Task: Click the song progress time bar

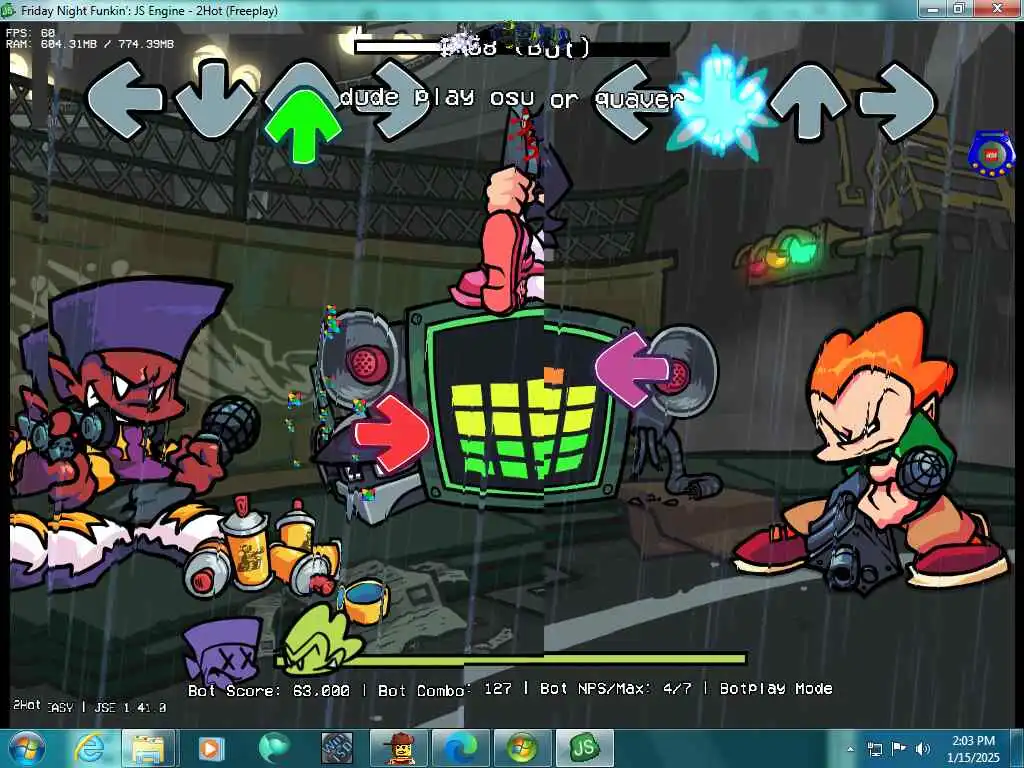Action: (512, 48)
